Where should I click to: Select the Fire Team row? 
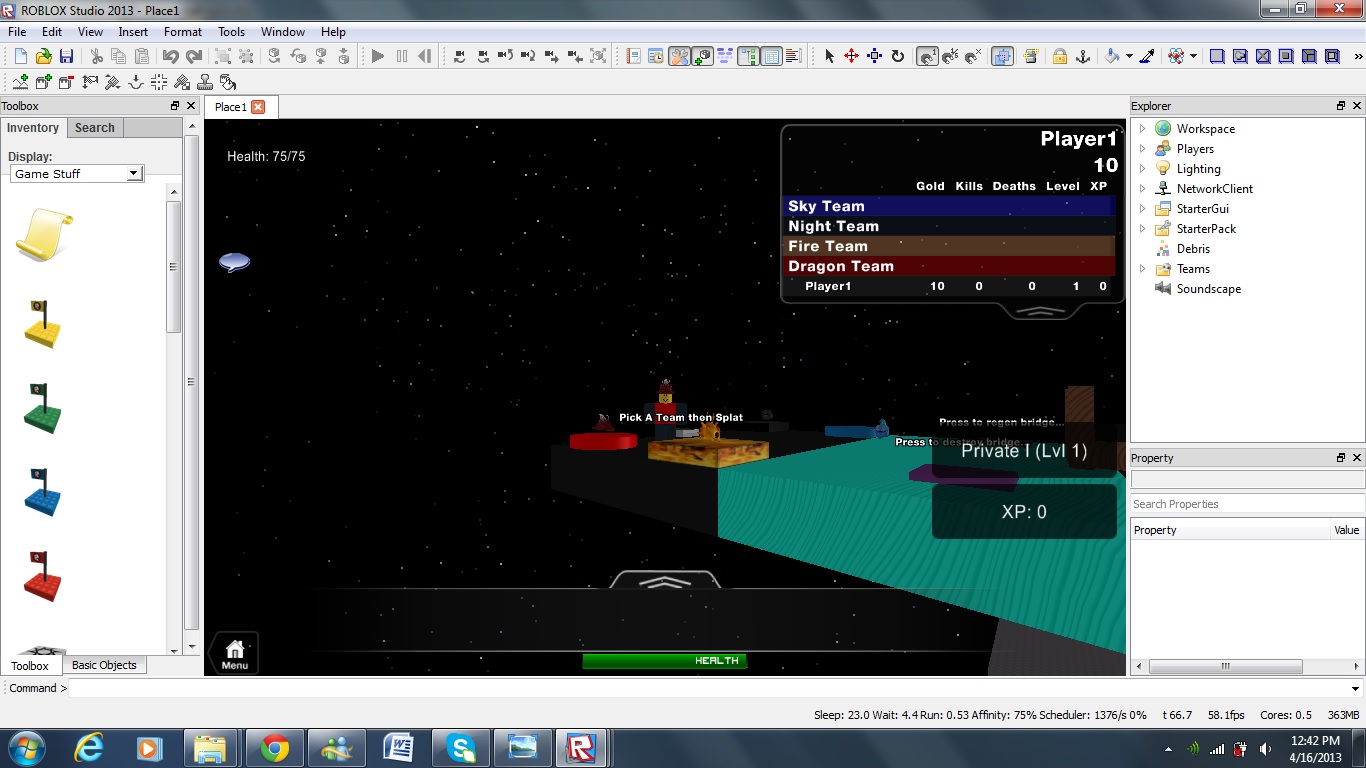click(x=949, y=246)
